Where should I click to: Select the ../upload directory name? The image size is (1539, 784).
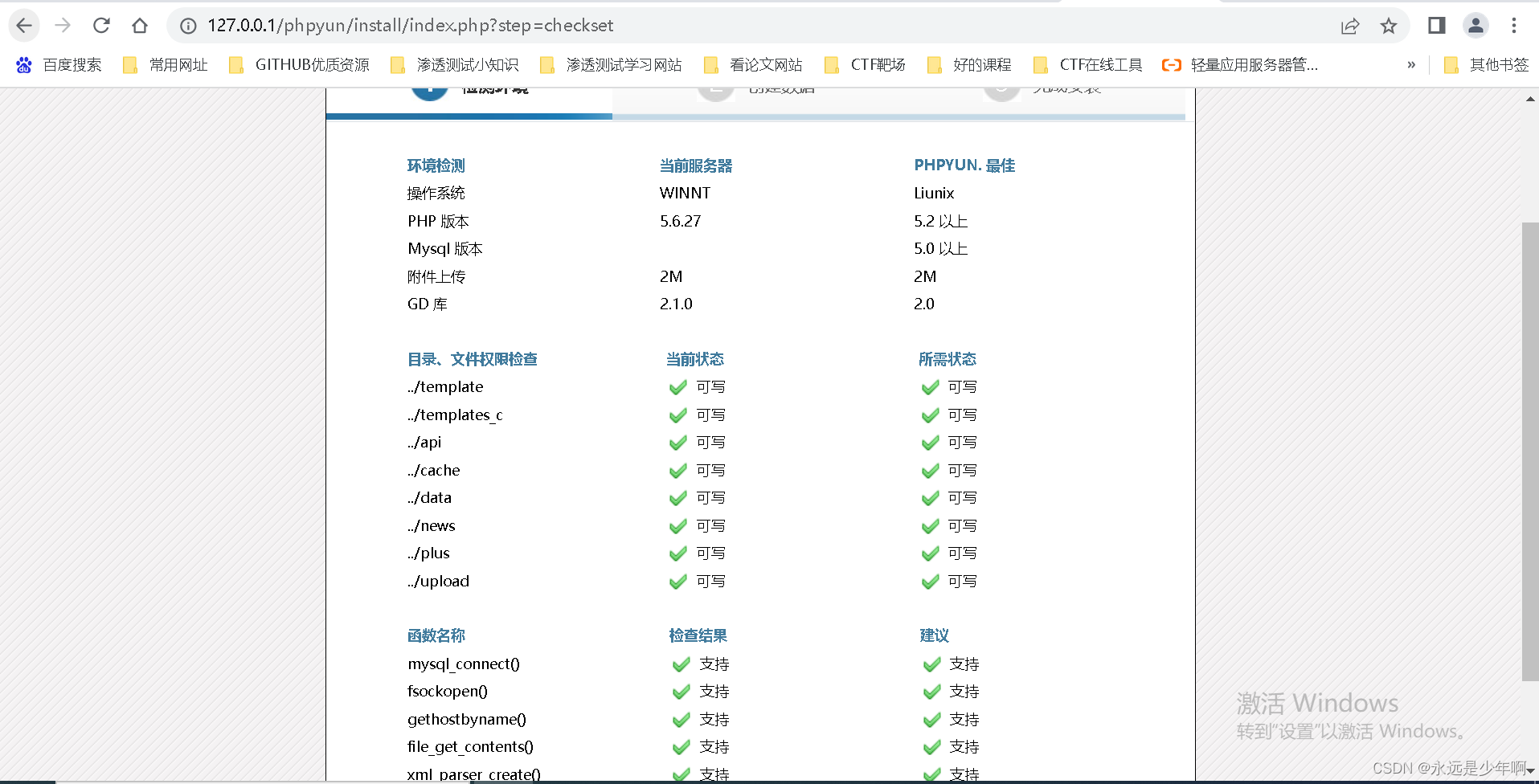[438, 582]
